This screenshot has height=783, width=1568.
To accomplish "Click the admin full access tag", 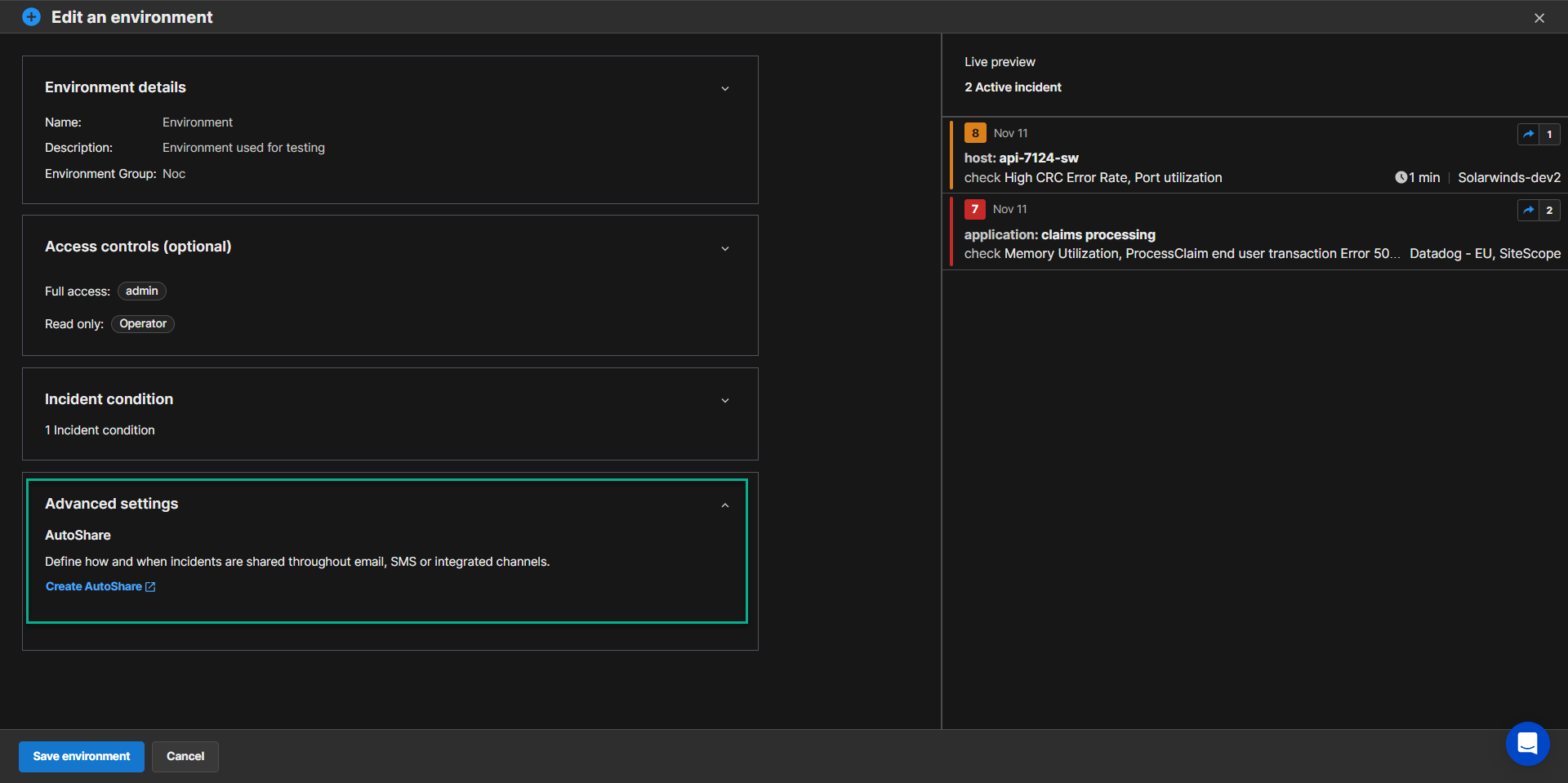I will pos(142,291).
